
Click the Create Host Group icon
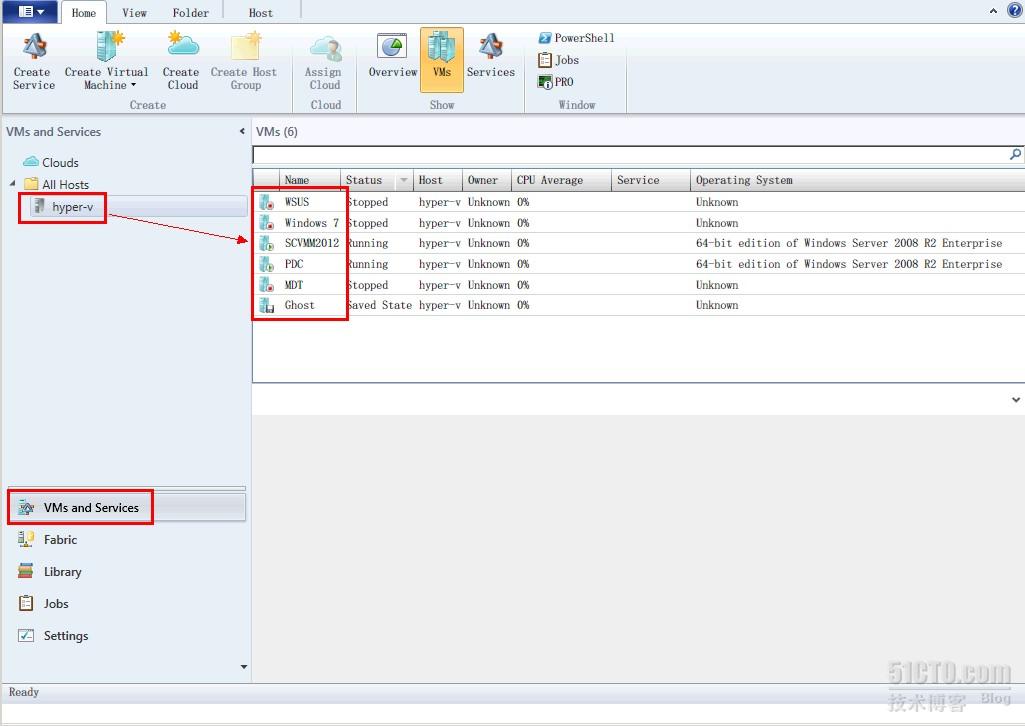pos(244,61)
